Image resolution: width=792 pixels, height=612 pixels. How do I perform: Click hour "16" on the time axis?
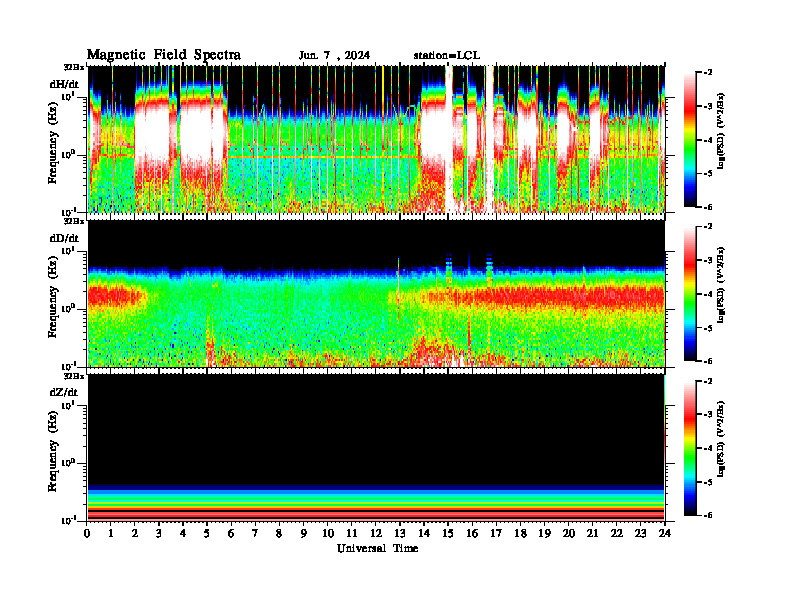click(x=472, y=533)
